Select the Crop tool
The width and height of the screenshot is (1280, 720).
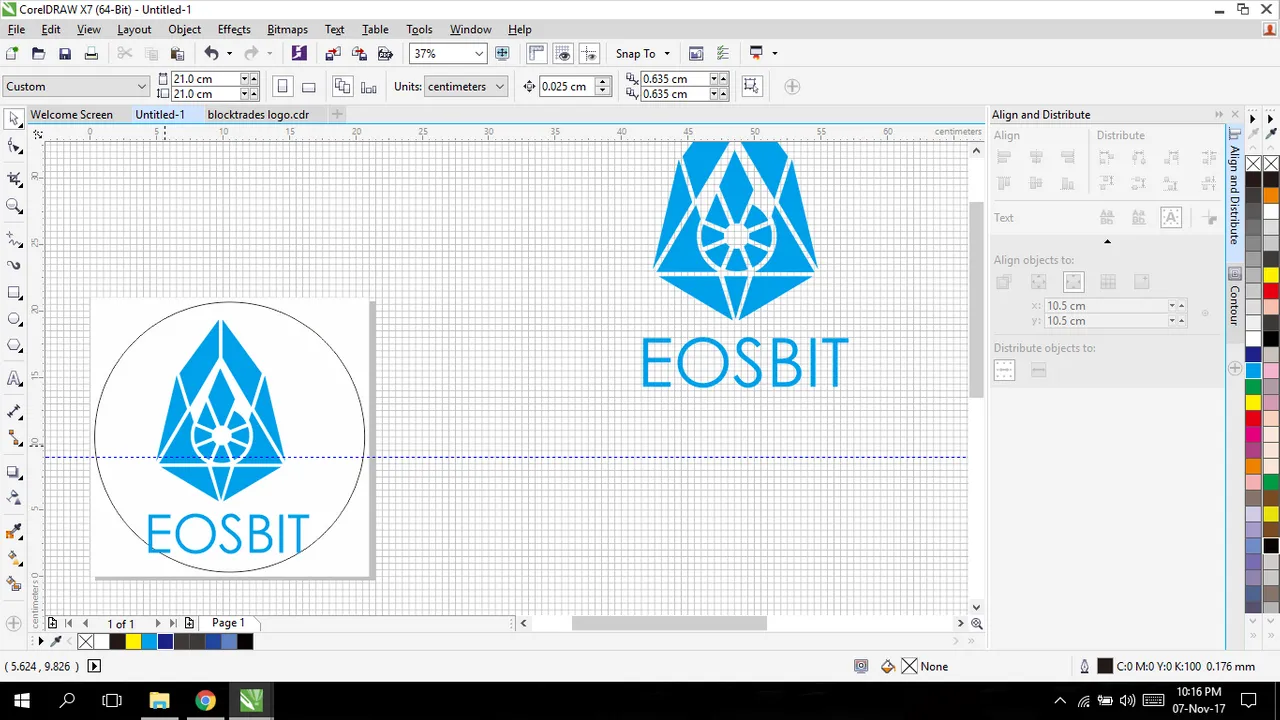(14, 179)
